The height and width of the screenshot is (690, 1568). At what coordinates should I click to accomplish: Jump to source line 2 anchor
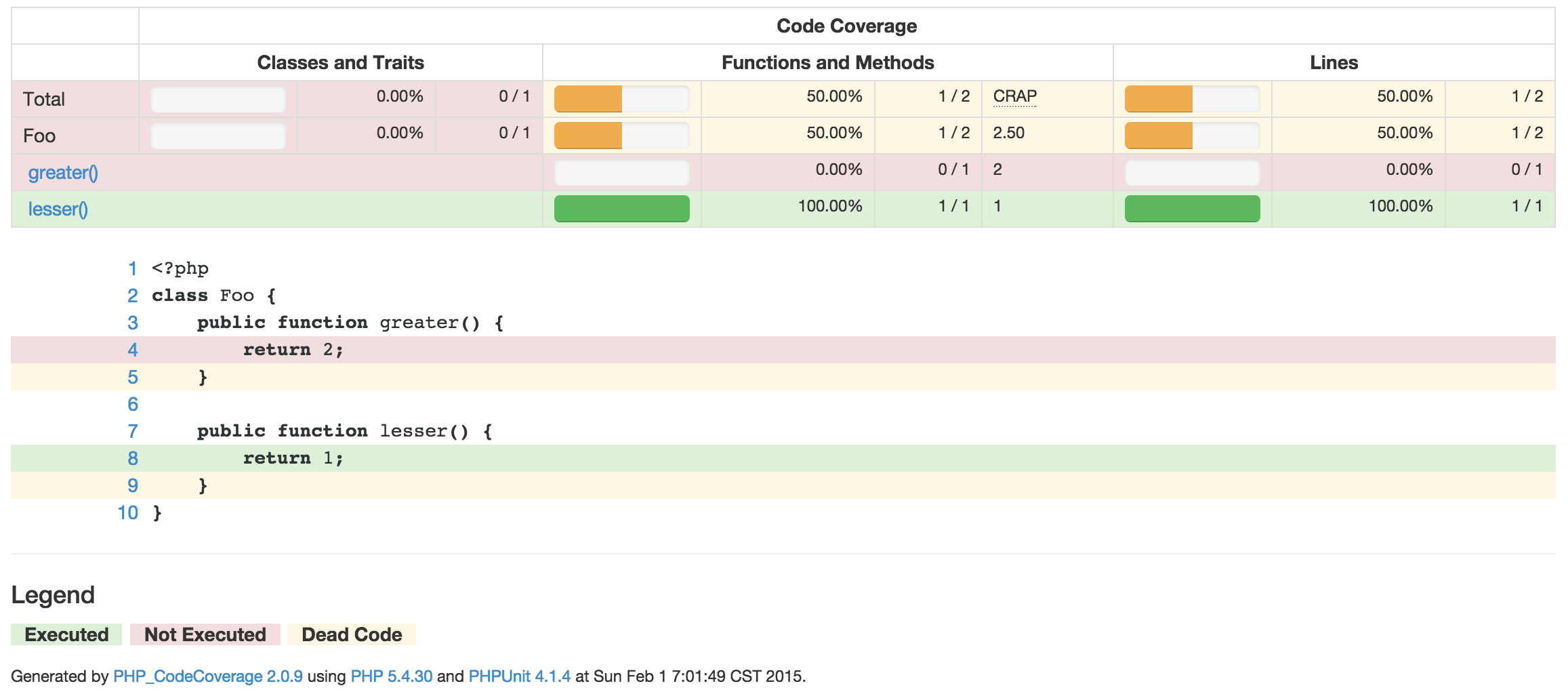[133, 296]
